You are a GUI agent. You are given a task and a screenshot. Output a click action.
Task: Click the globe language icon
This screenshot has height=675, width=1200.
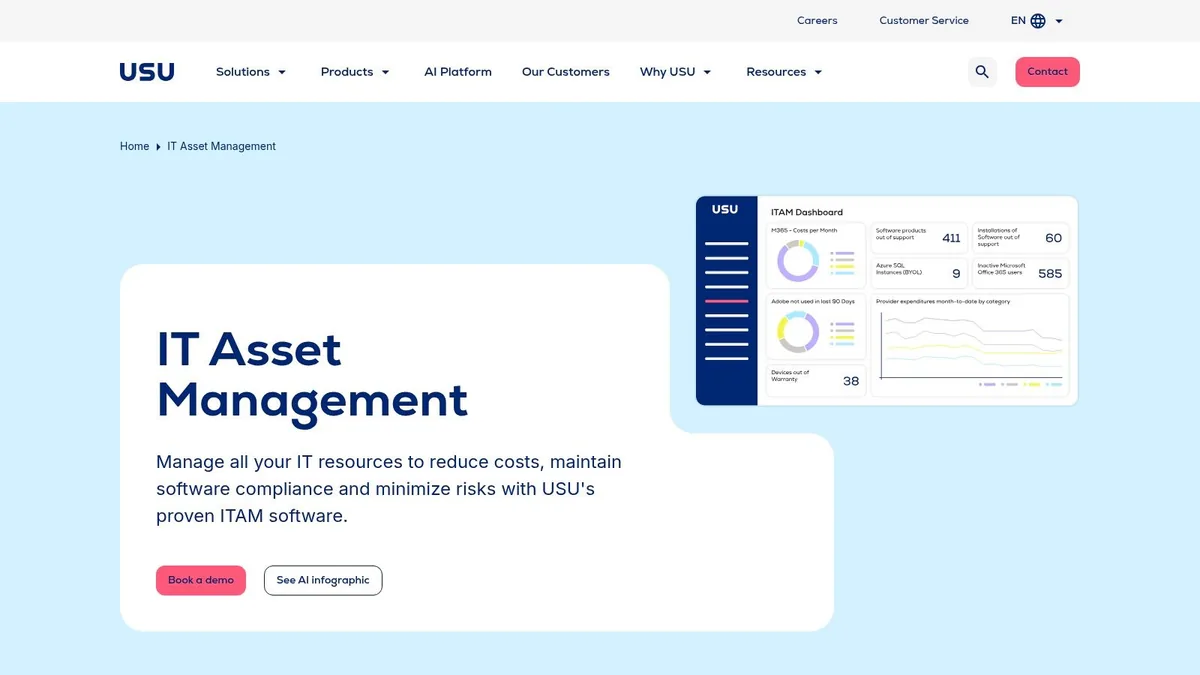(x=1038, y=21)
